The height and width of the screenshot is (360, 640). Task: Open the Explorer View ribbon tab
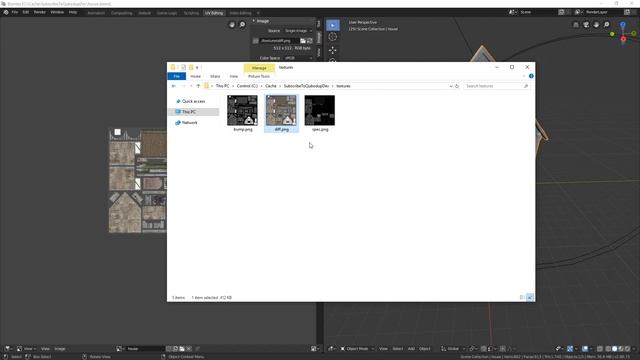tap(233, 76)
